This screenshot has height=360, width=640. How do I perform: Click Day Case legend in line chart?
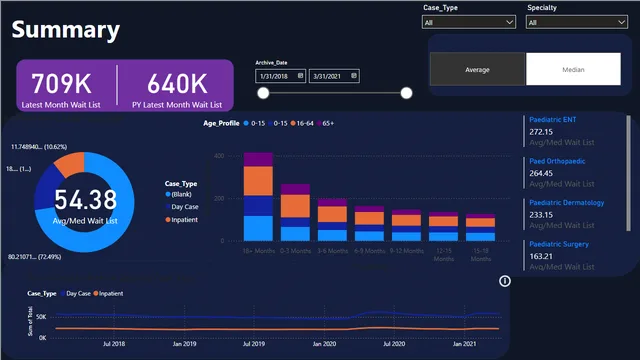[x=76, y=293]
